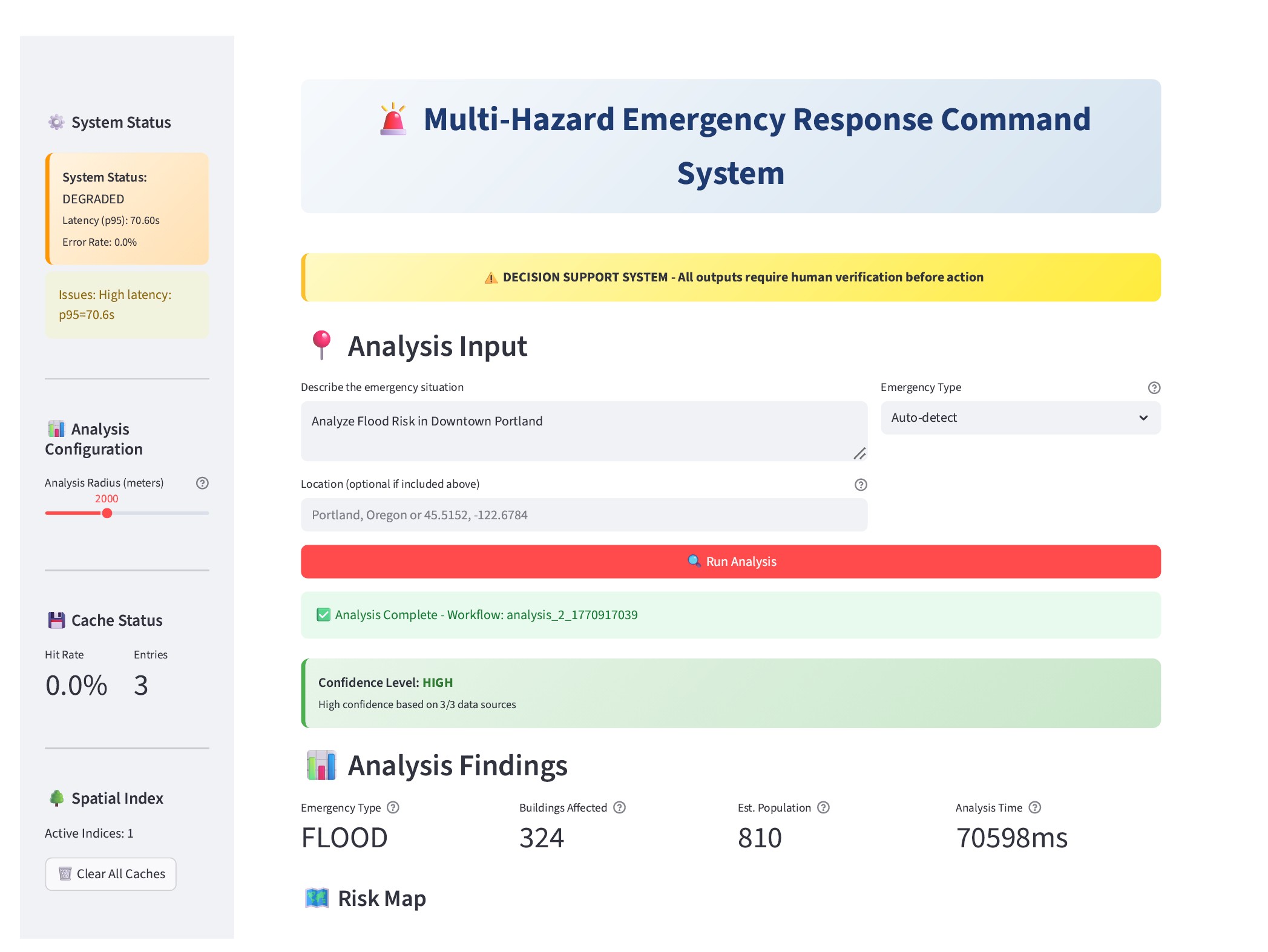Screen dimensions: 1268x952
Task: Click the gear icon next to System Status
Action: 55,122
